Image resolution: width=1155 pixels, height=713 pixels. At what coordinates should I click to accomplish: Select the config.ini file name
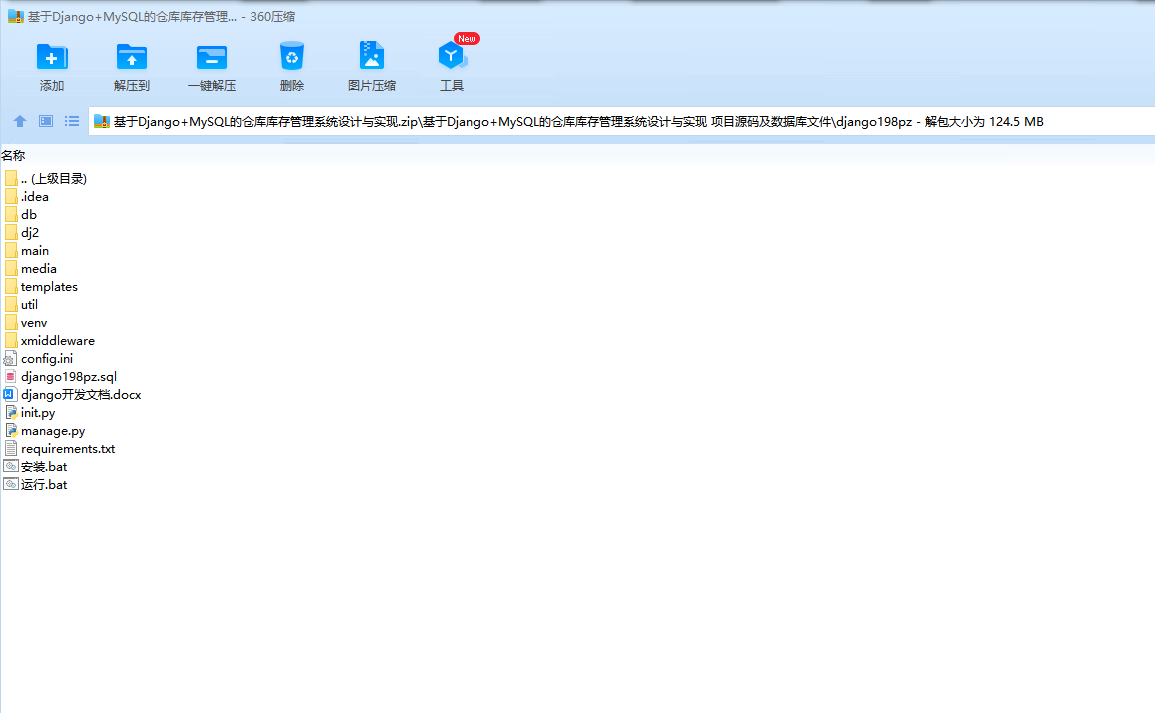click(x=47, y=359)
